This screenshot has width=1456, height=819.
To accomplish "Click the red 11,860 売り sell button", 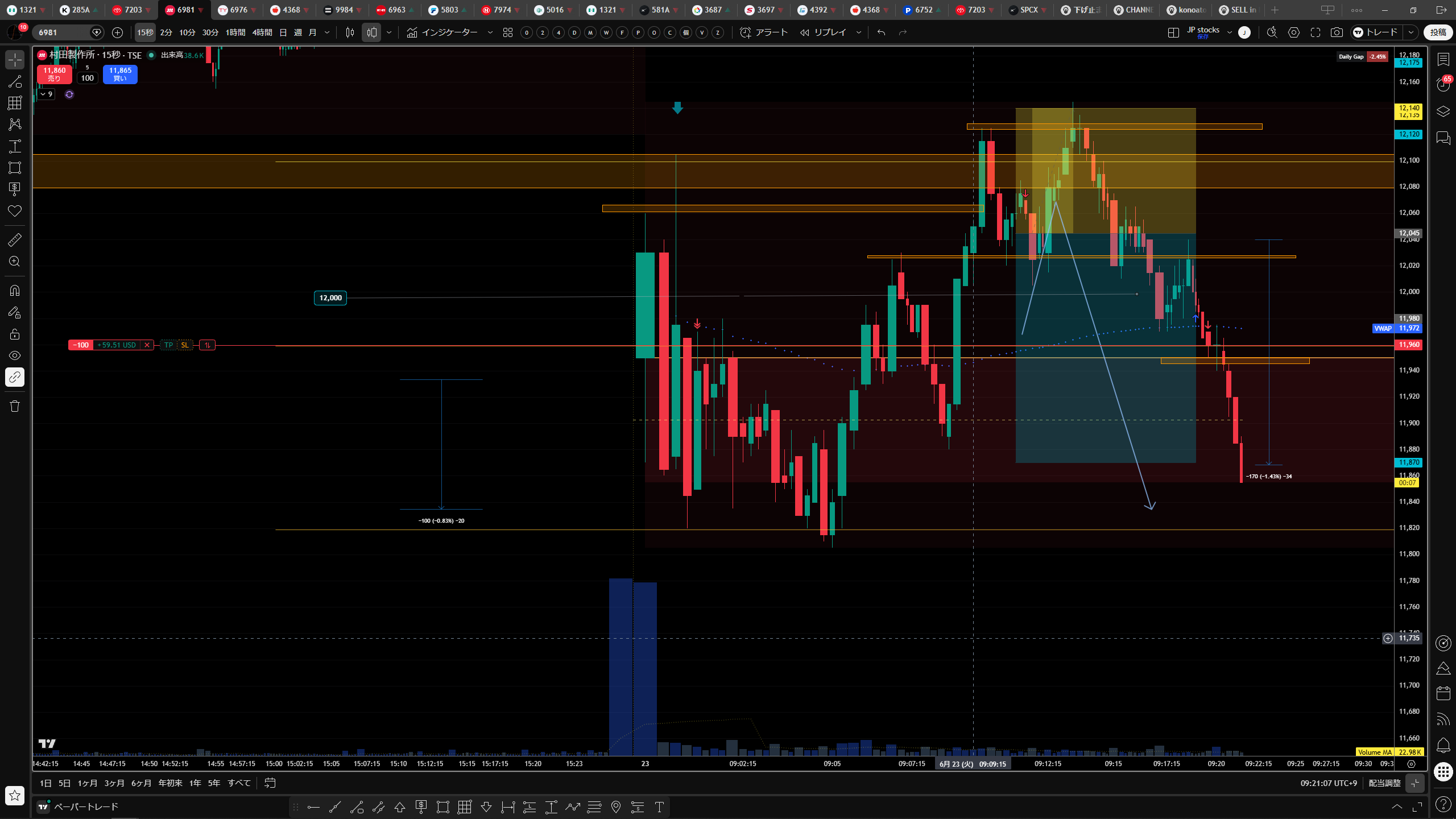I will point(54,75).
